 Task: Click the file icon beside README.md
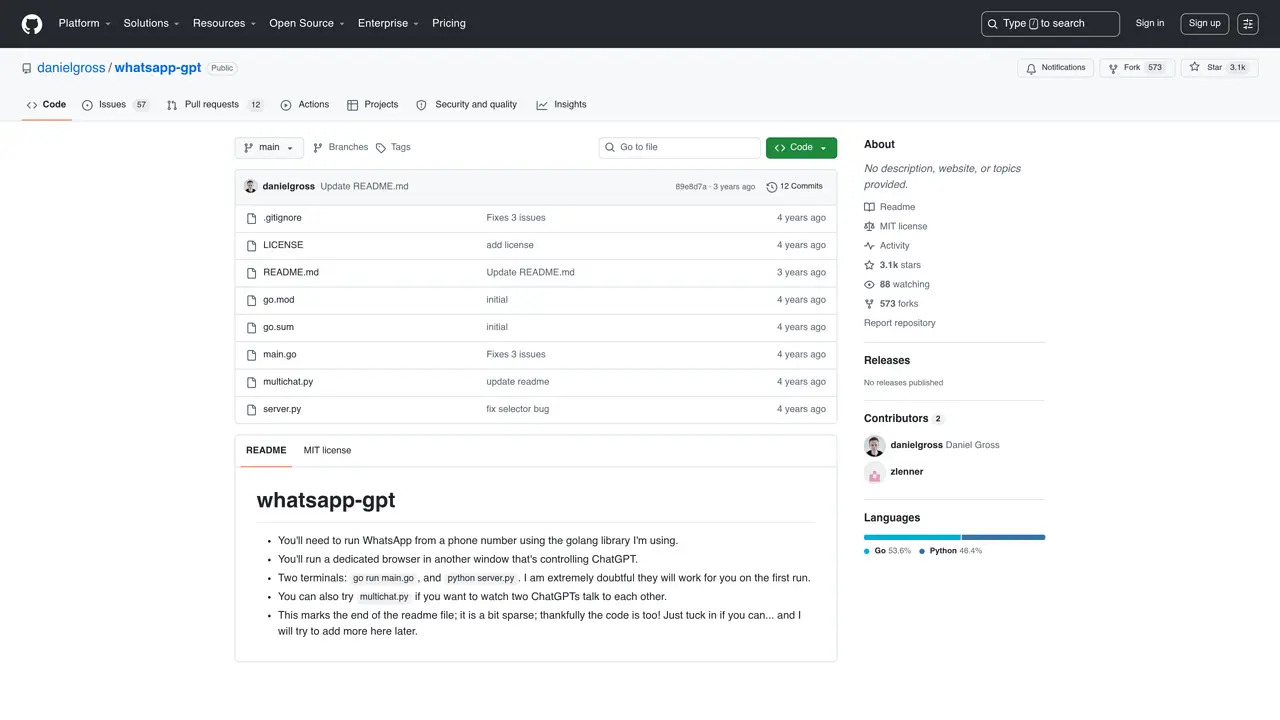tap(252, 273)
